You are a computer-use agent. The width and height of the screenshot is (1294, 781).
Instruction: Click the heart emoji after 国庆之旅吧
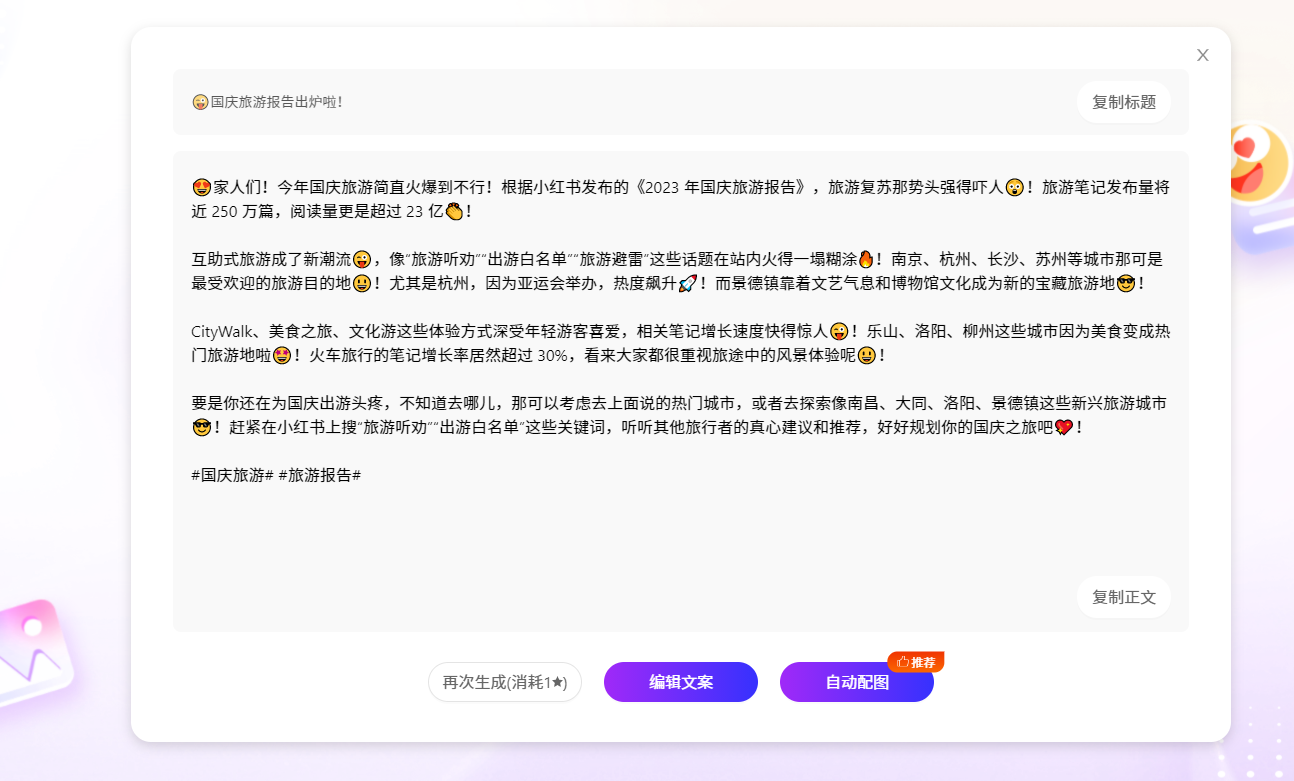[x=1063, y=428]
